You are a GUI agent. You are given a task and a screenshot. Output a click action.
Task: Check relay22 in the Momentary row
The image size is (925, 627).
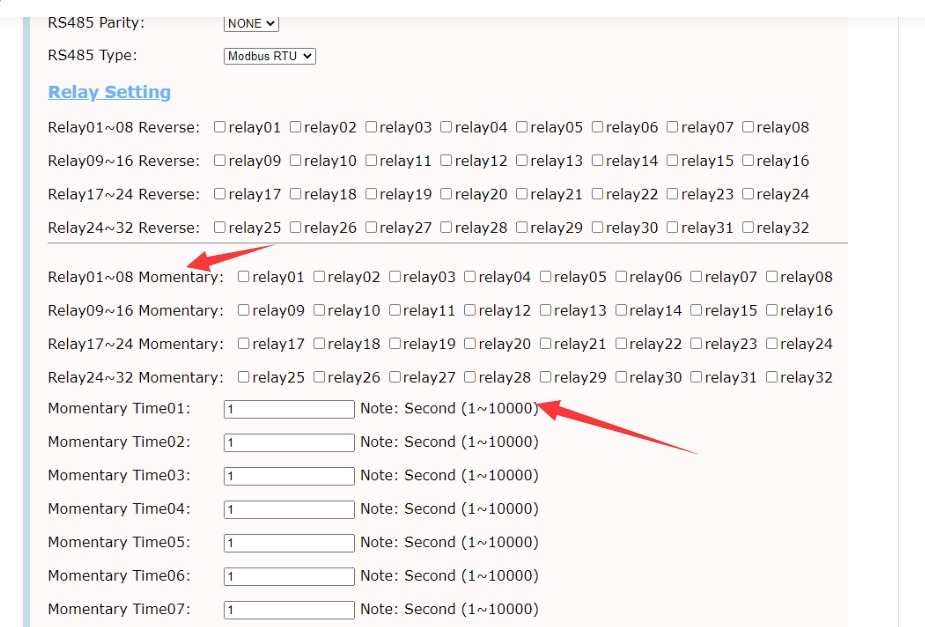click(621, 344)
